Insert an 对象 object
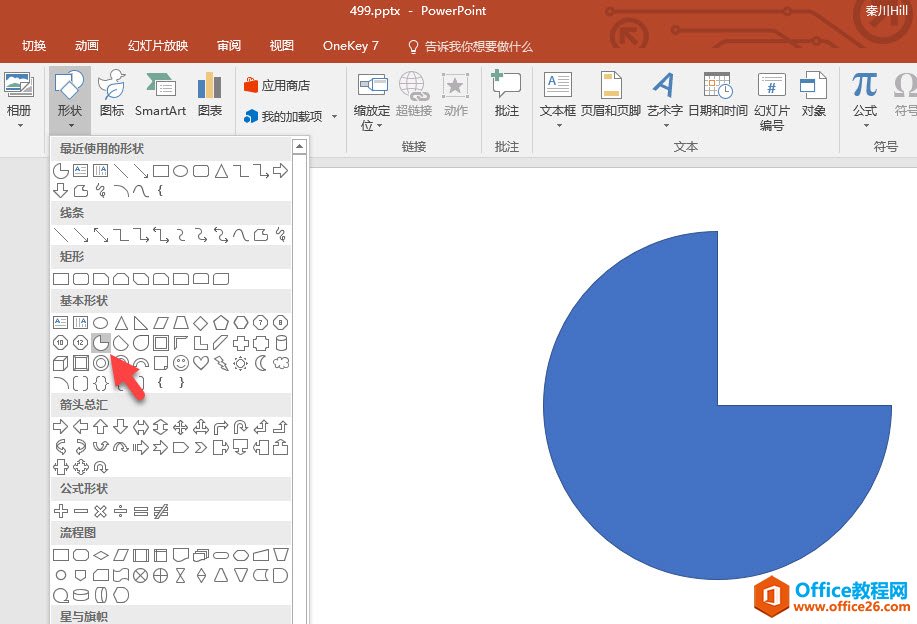 [x=814, y=95]
